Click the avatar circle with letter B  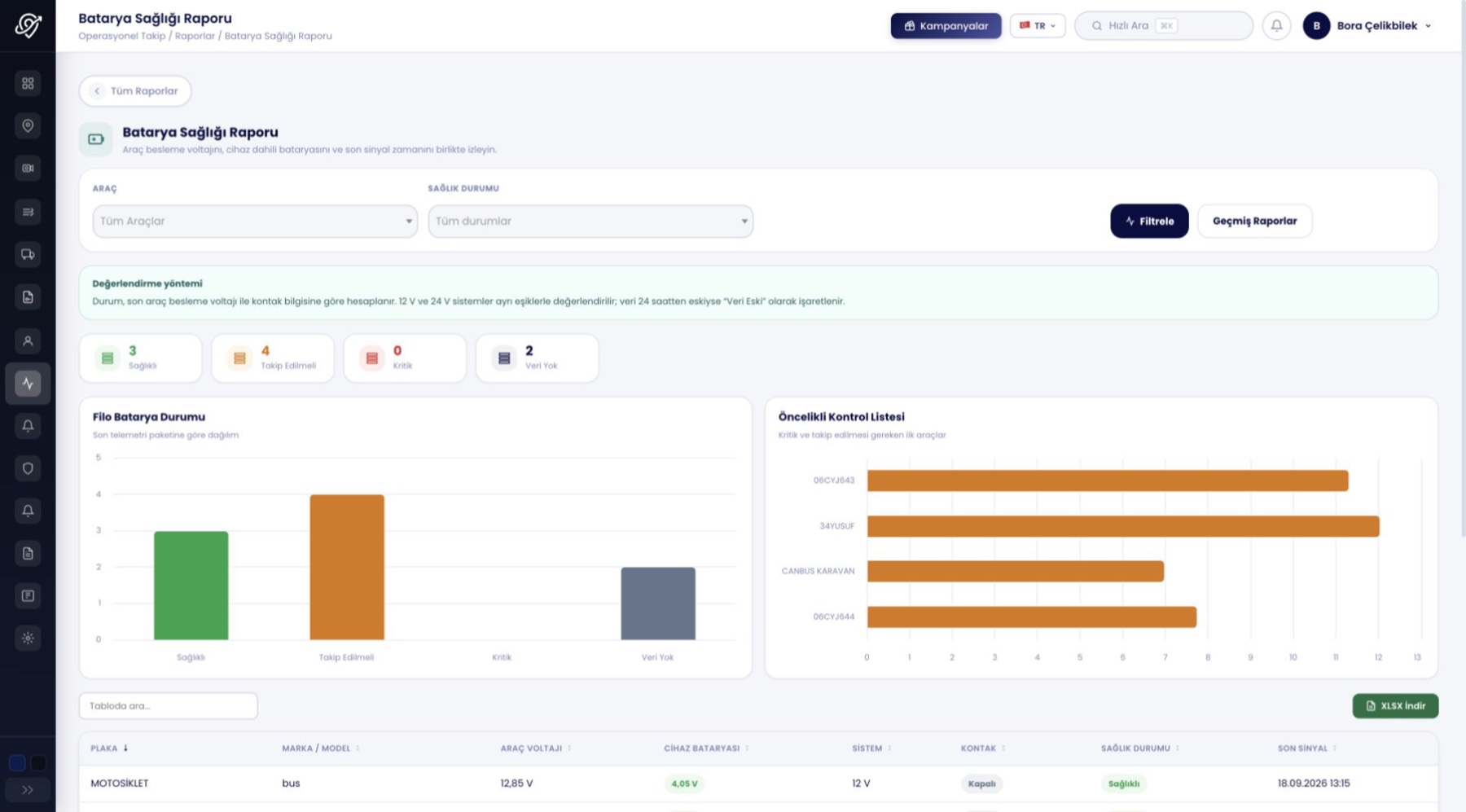1316,25
